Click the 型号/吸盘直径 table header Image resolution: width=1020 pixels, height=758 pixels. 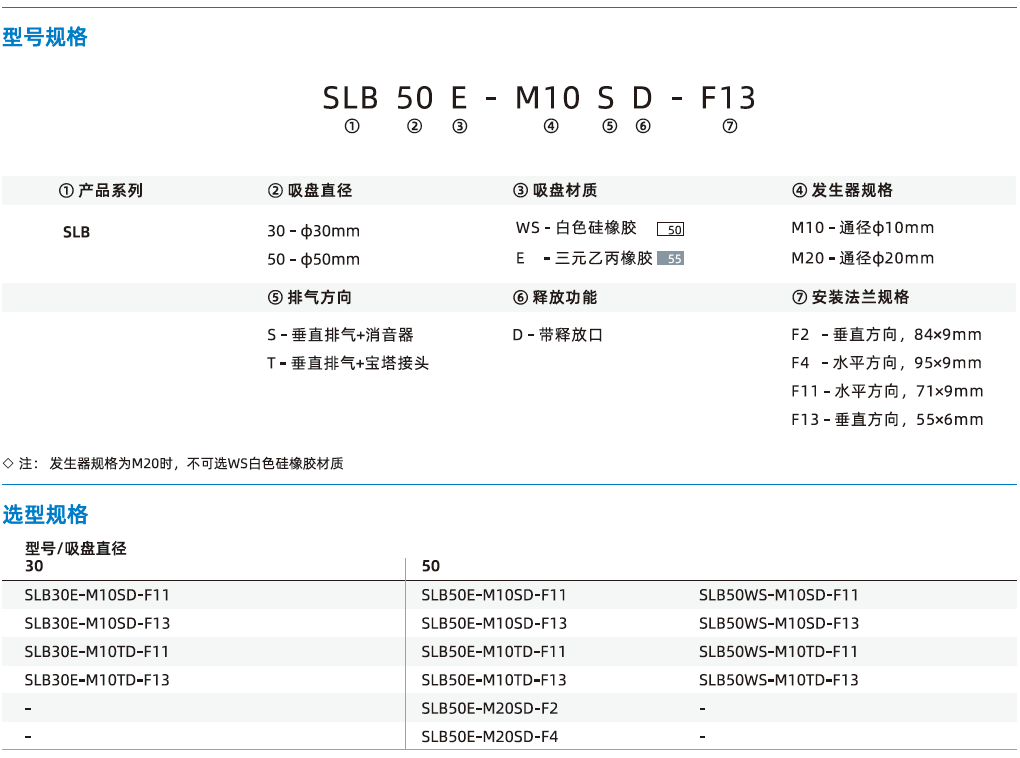[76, 548]
